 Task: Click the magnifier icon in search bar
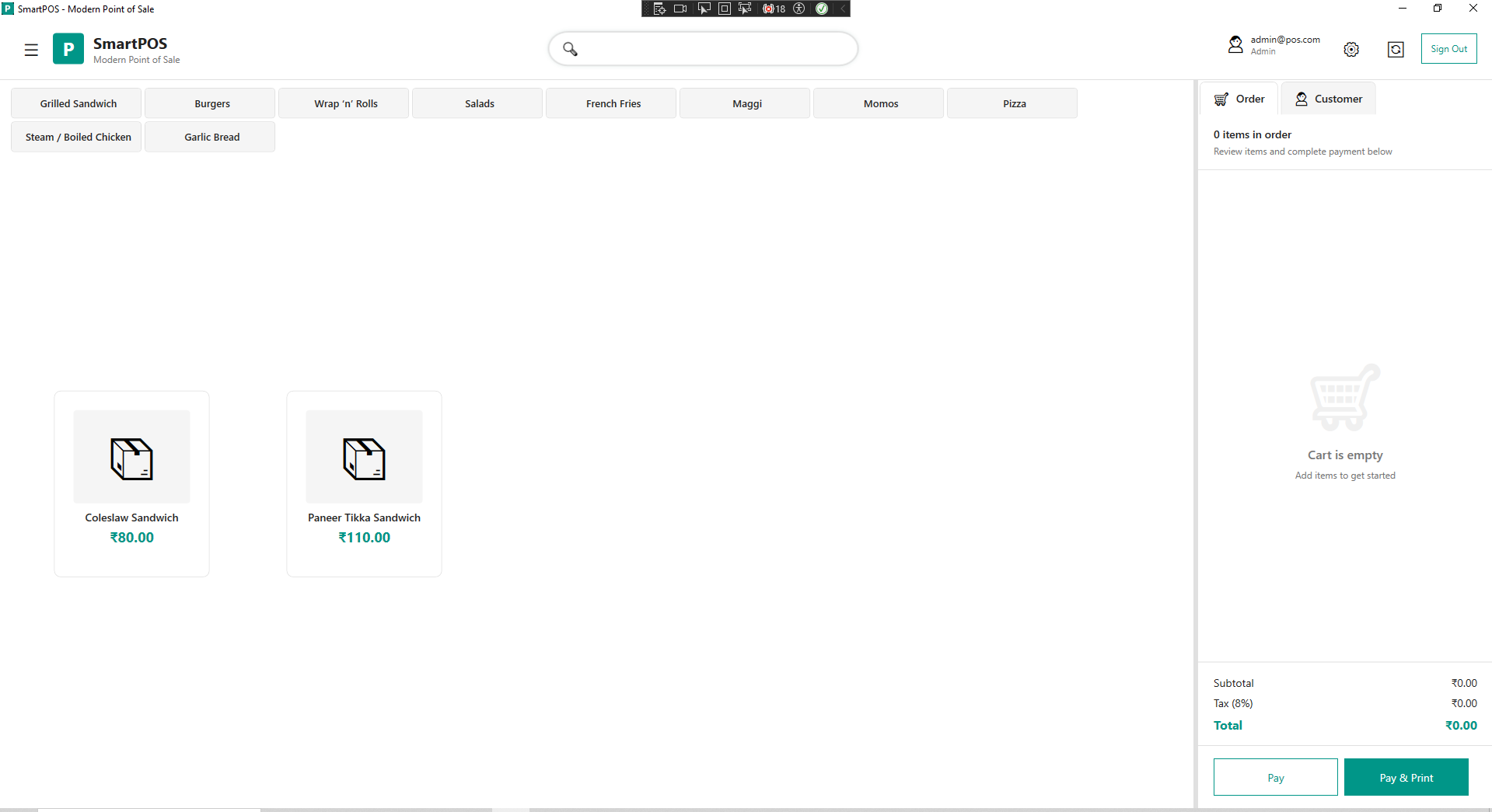pyautogui.click(x=570, y=49)
